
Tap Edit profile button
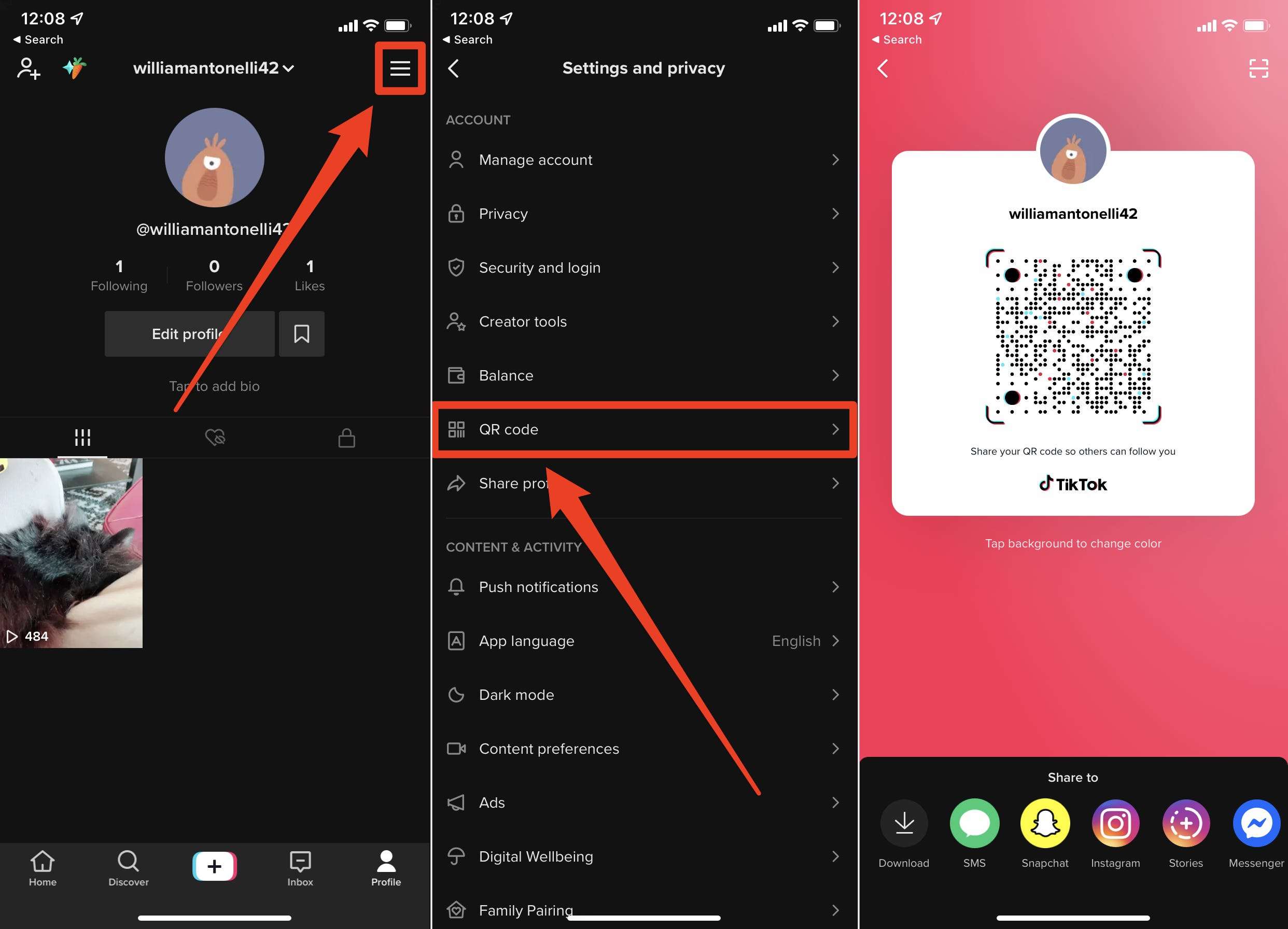pyautogui.click(x=190, y=333)
